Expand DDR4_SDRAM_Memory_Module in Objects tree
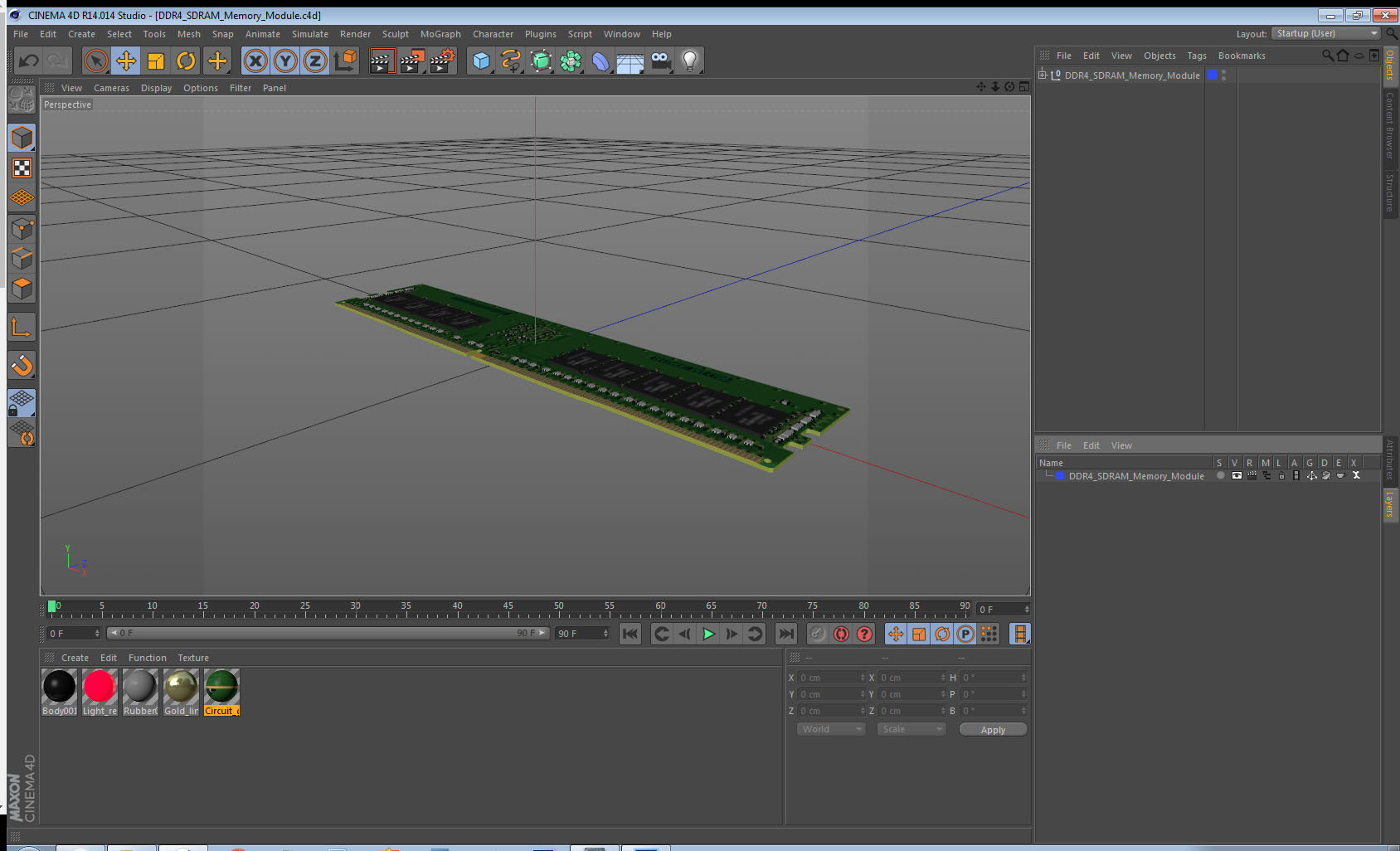 (1043, 75)
